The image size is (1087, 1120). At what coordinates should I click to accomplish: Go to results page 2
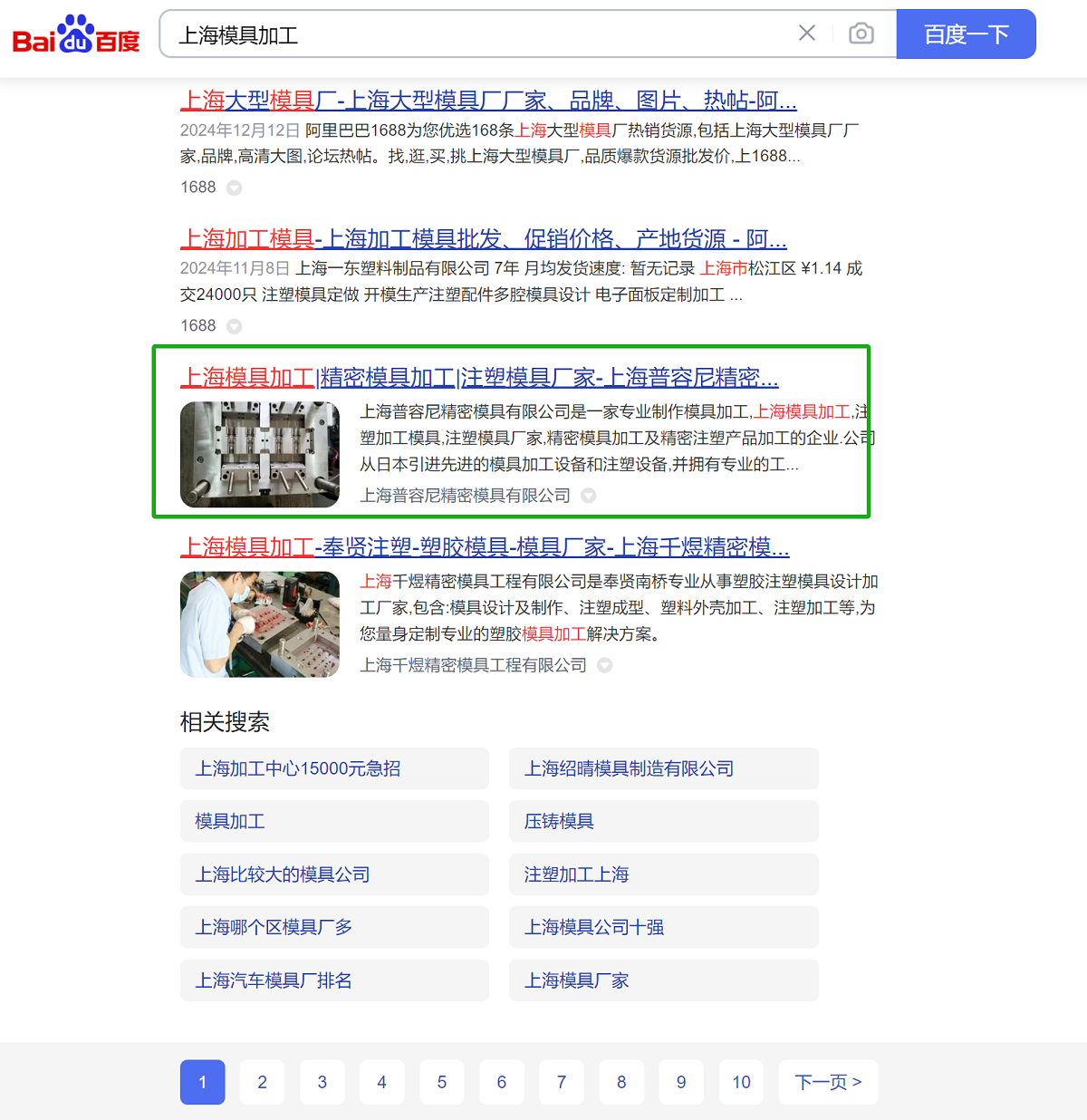[263, 1082]
